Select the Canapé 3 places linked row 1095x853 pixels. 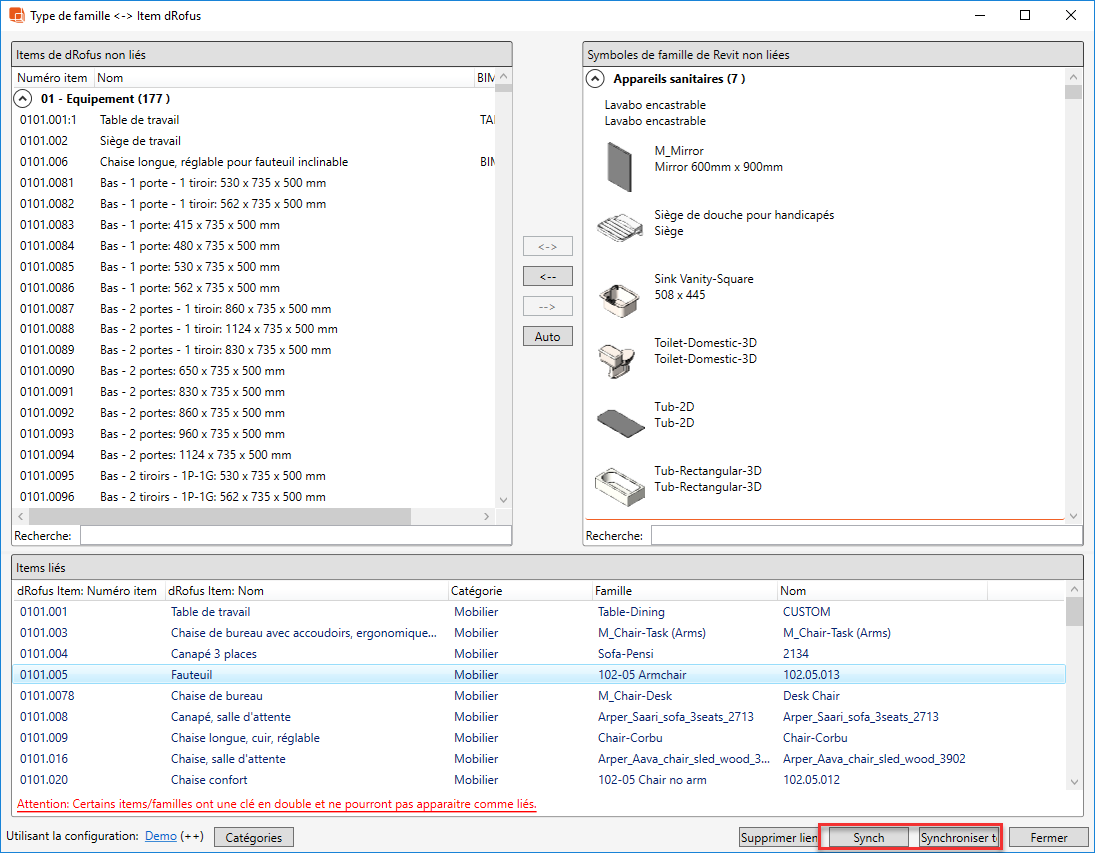[213, 654]
